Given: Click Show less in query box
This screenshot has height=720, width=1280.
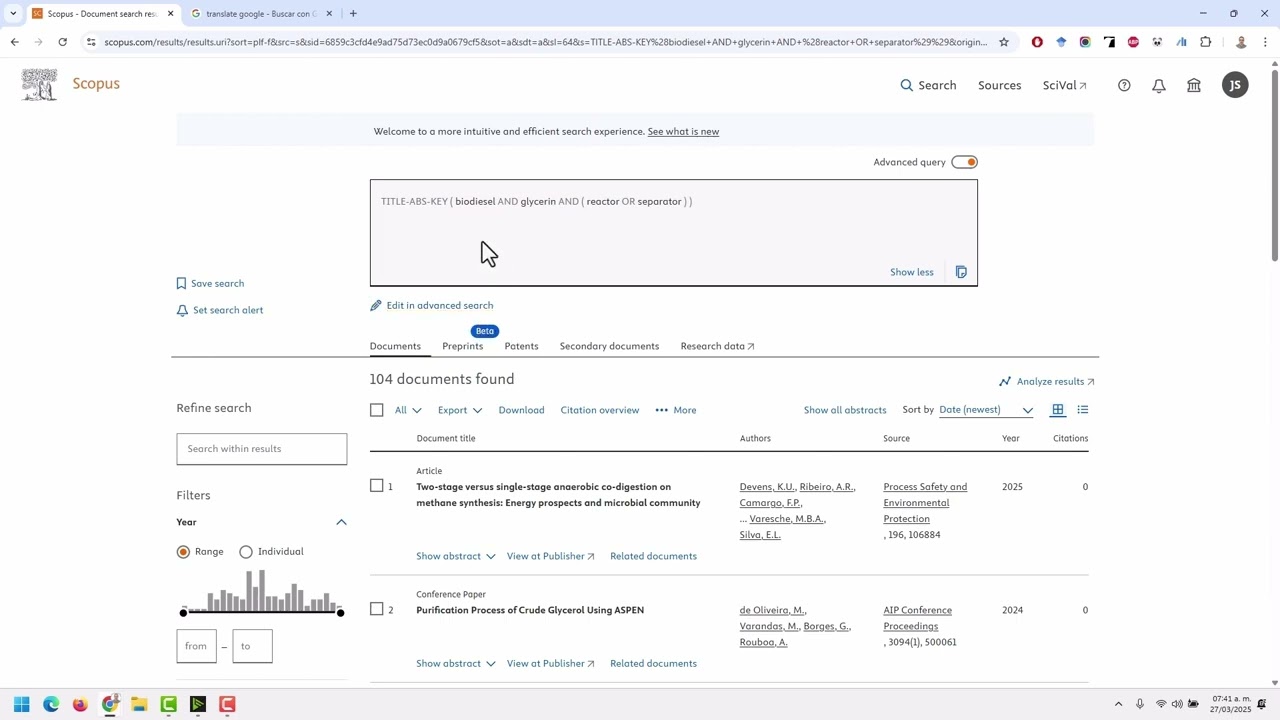Looking at the screenshot, I should pos(911,272).
